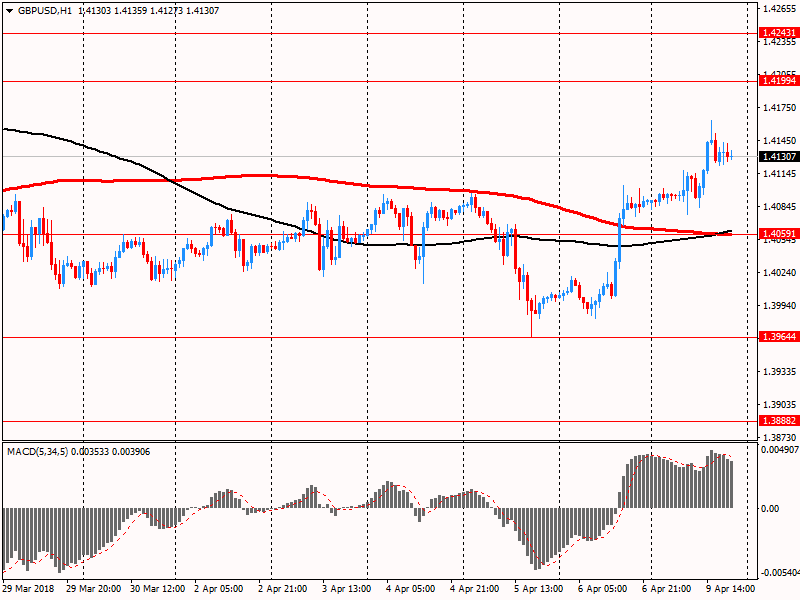The height and width of the screenshot is (600, 800).
Task: Select the 2 Apr 21:00 time axis label
Action: (283, 589)
